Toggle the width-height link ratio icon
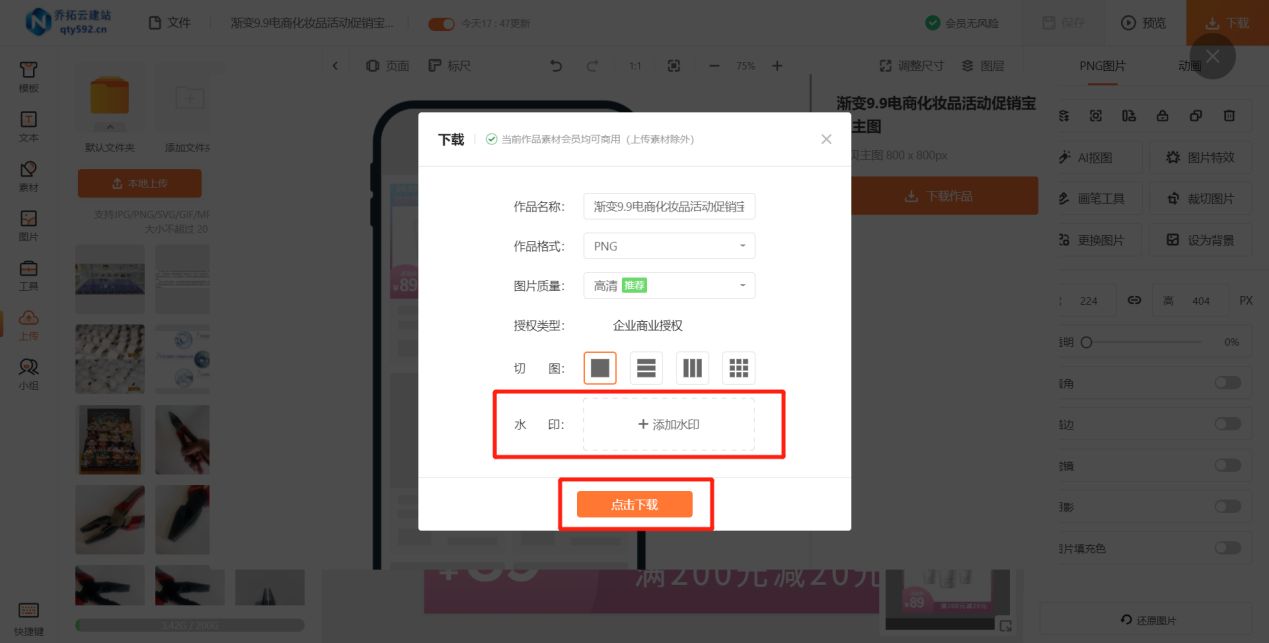The width and height of the screenshot is (1269, 643). 1134,299
